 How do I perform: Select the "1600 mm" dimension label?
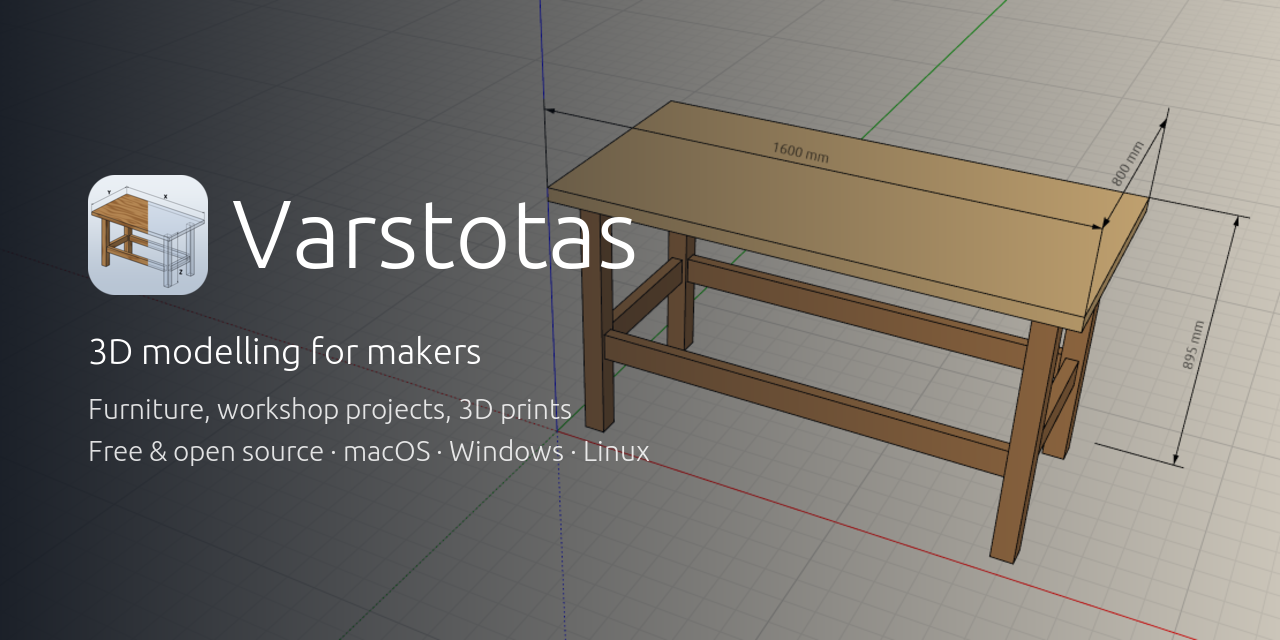pos(800,152)
